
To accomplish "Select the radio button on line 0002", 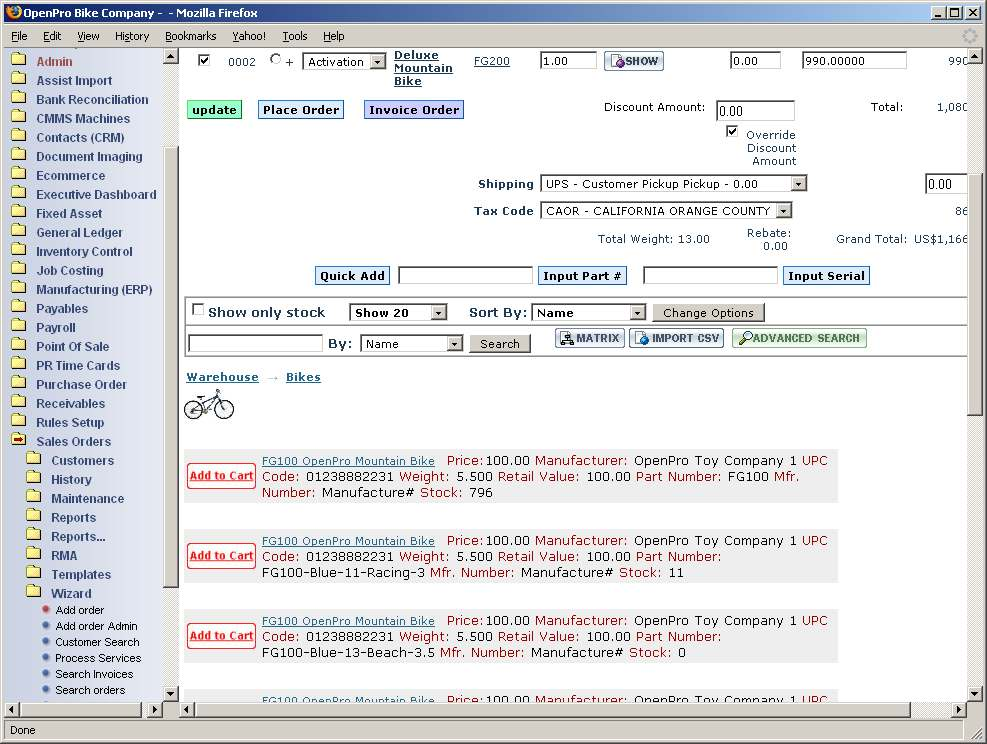I will point(276,60).
